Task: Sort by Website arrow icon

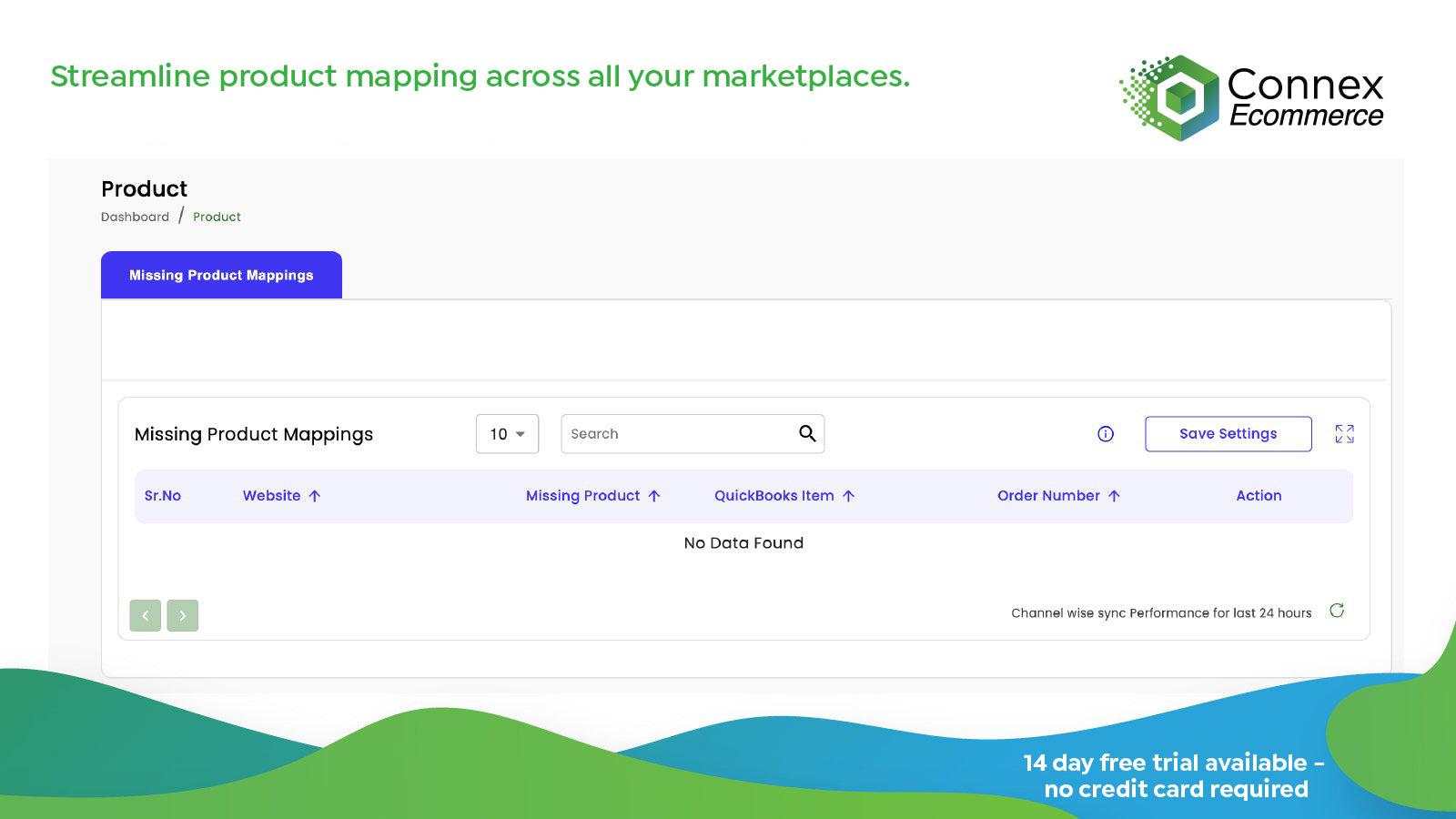Action: tap(315, 496)
